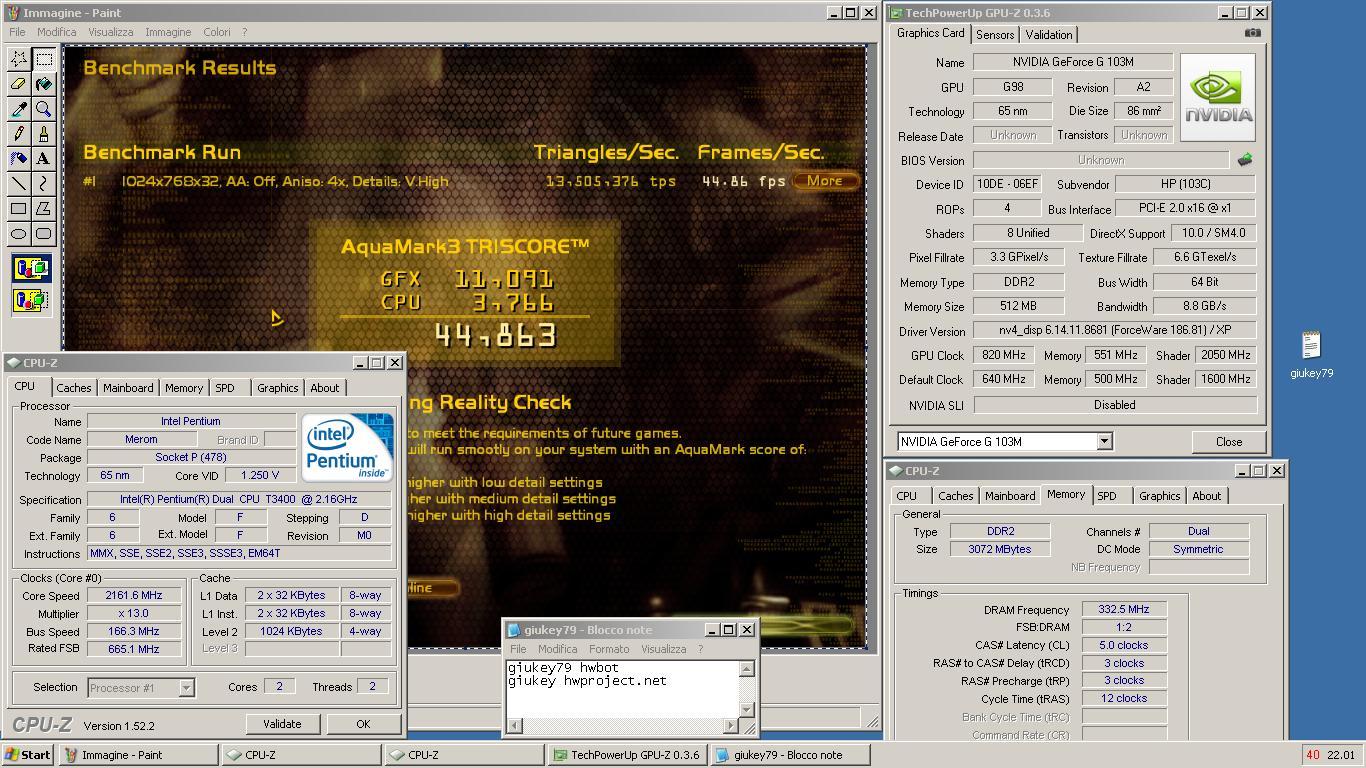Switch to the Validation tab in GPU-Z
Image resolution: width=1366 pixels, height=768 pixels.
point(1049,34)
